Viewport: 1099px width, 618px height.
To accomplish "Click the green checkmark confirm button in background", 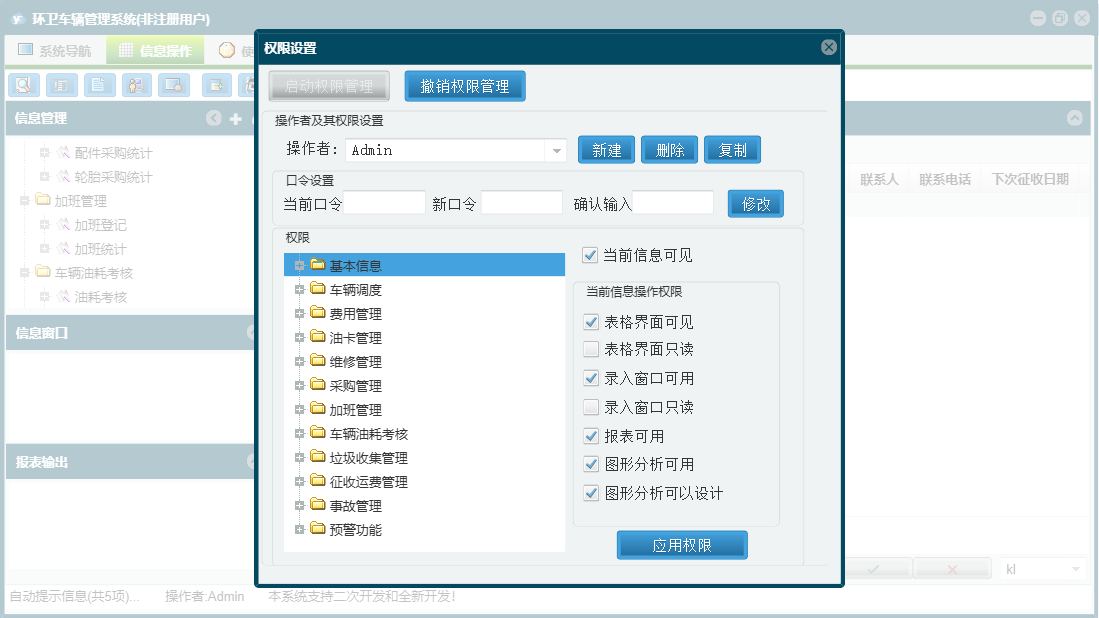I will [873, 569].
